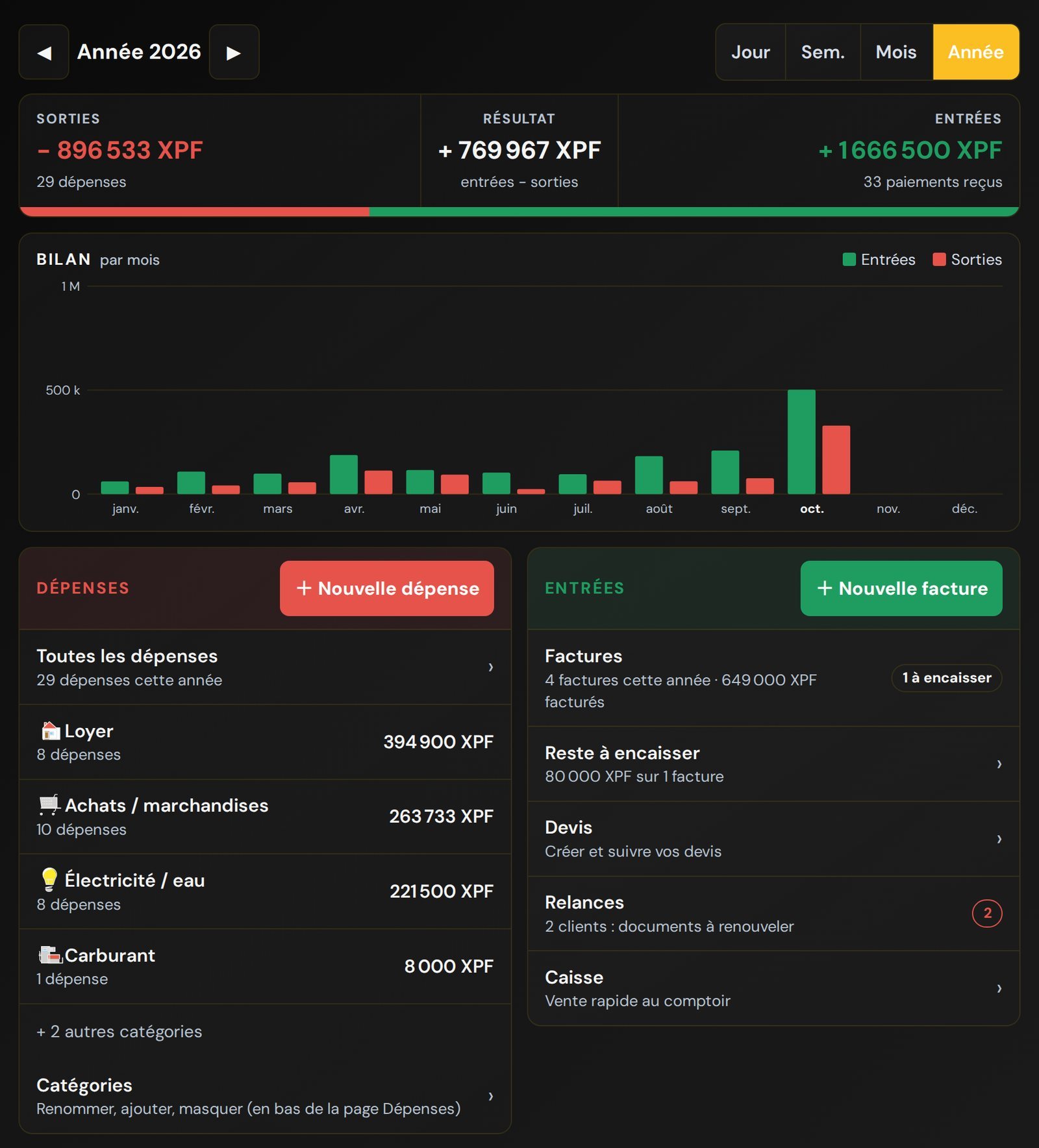The height and width of the screenshot is (1148, 1039).
Task: Click the green Entrées legend swatch
Action: coord(849,260)
